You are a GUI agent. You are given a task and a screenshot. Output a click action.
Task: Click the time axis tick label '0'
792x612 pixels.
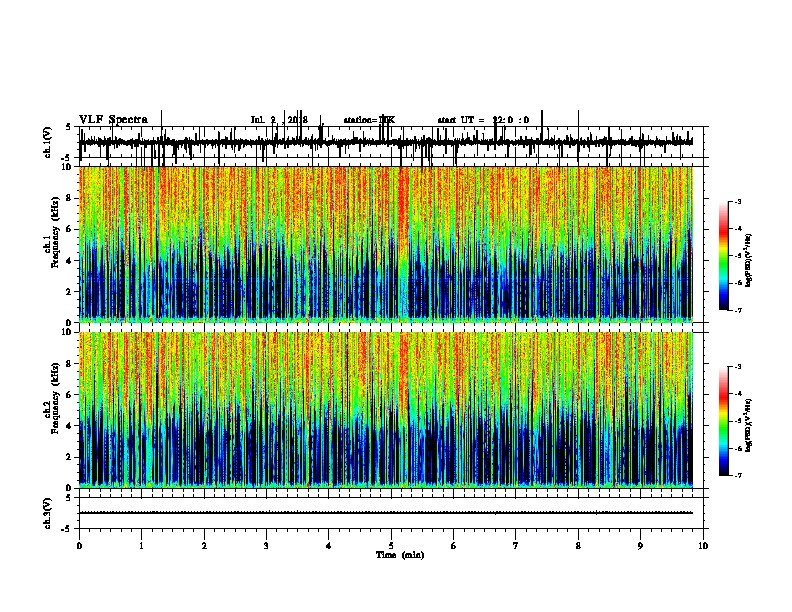(79, 546)
